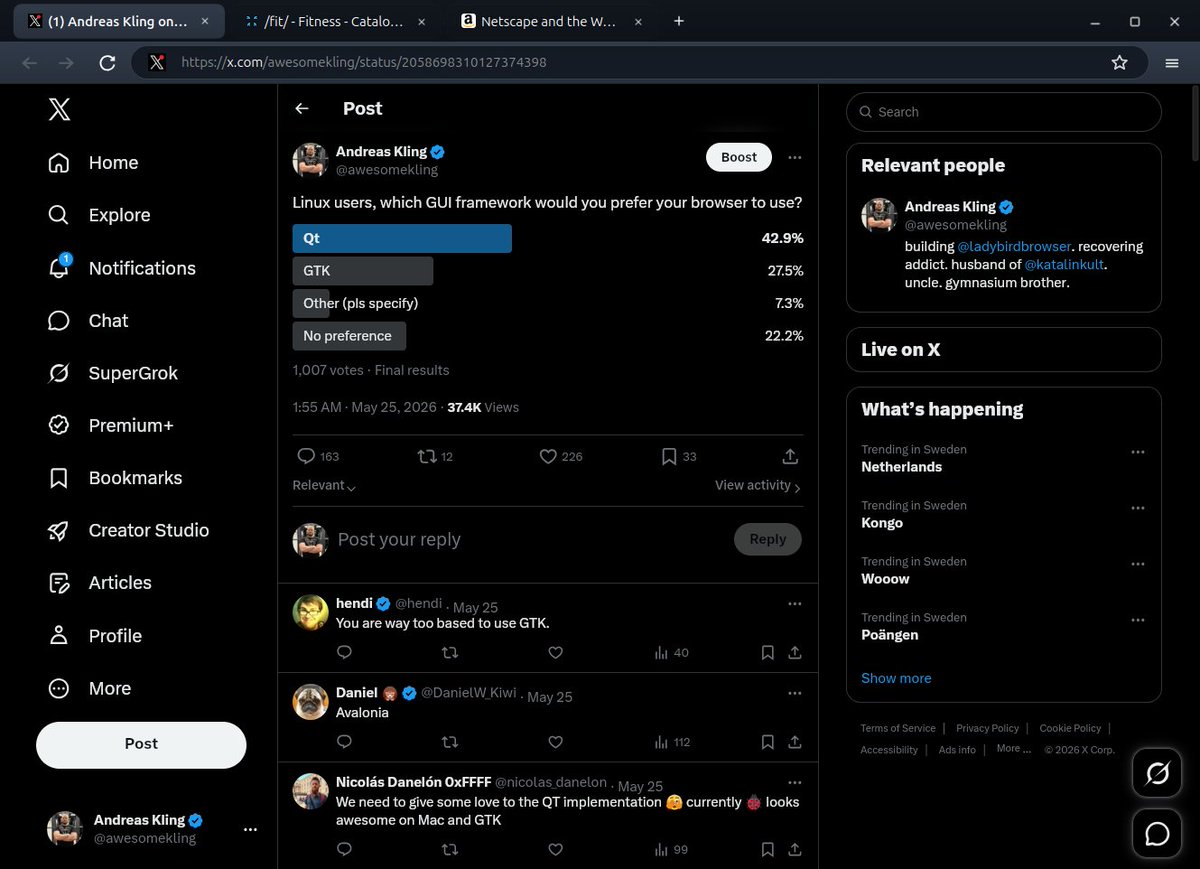
Task: Like Nicolás Danelón's reply
Action: [556, 850]
